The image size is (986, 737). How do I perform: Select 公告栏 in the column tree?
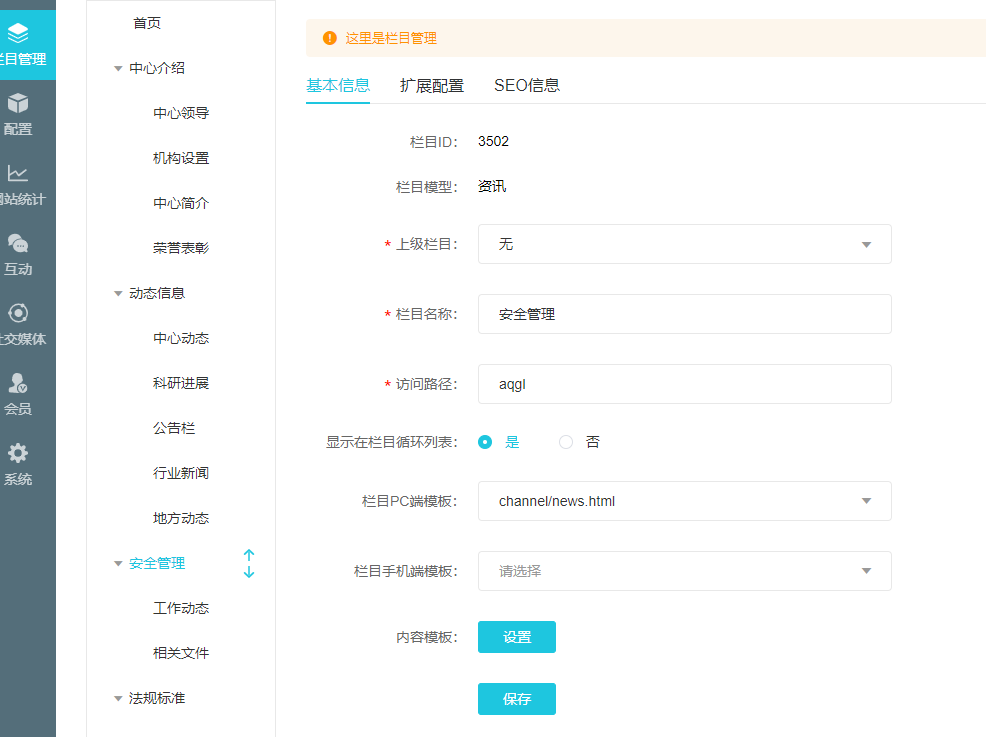(174, 428)
